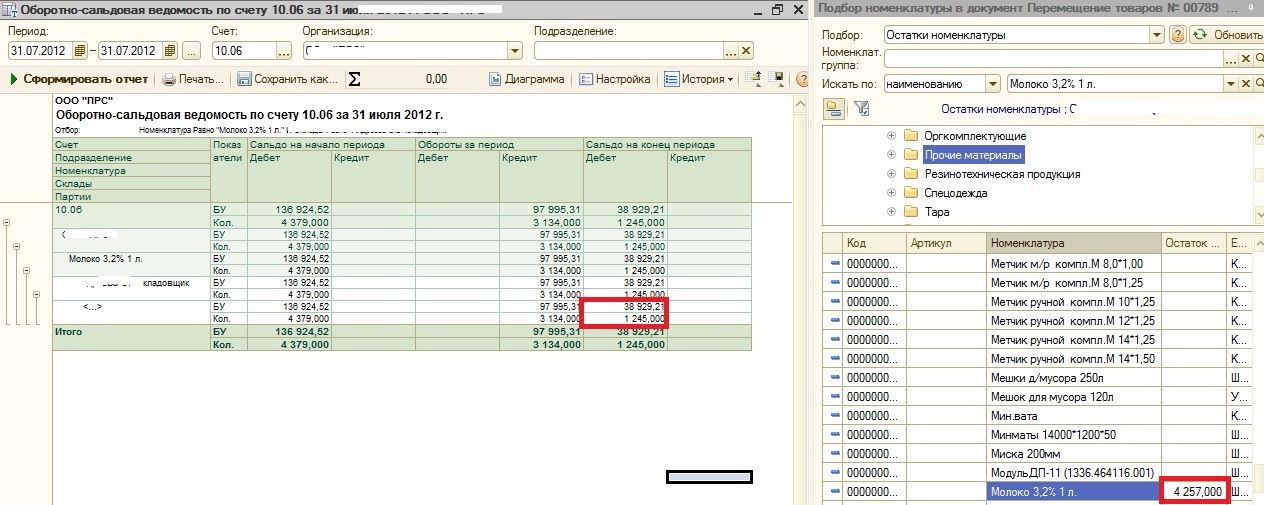Open the История dropdown menu

699,79
